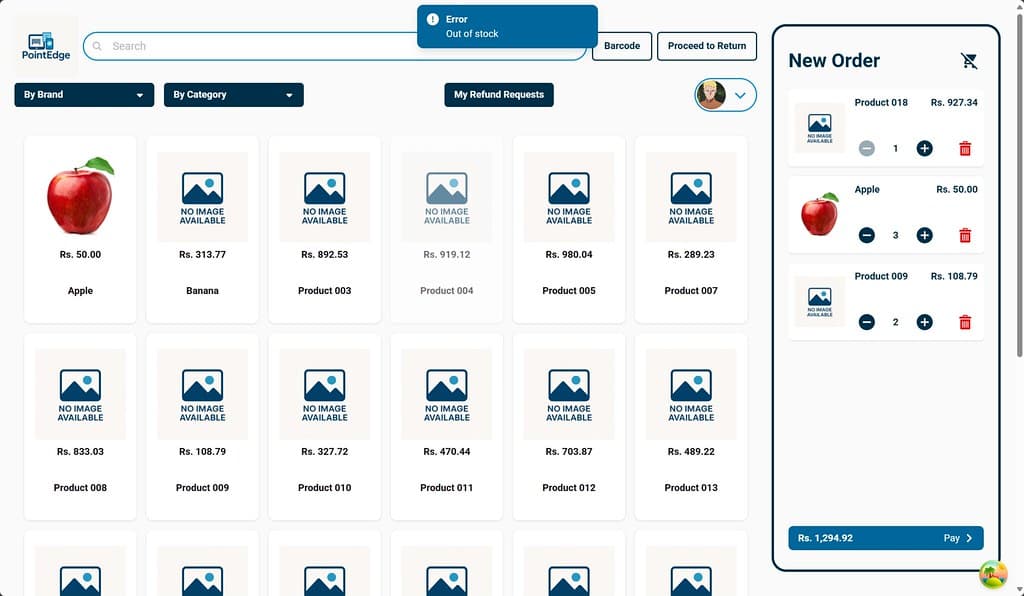Delete Apple from the order via trash icon

(x=964, y=235)
